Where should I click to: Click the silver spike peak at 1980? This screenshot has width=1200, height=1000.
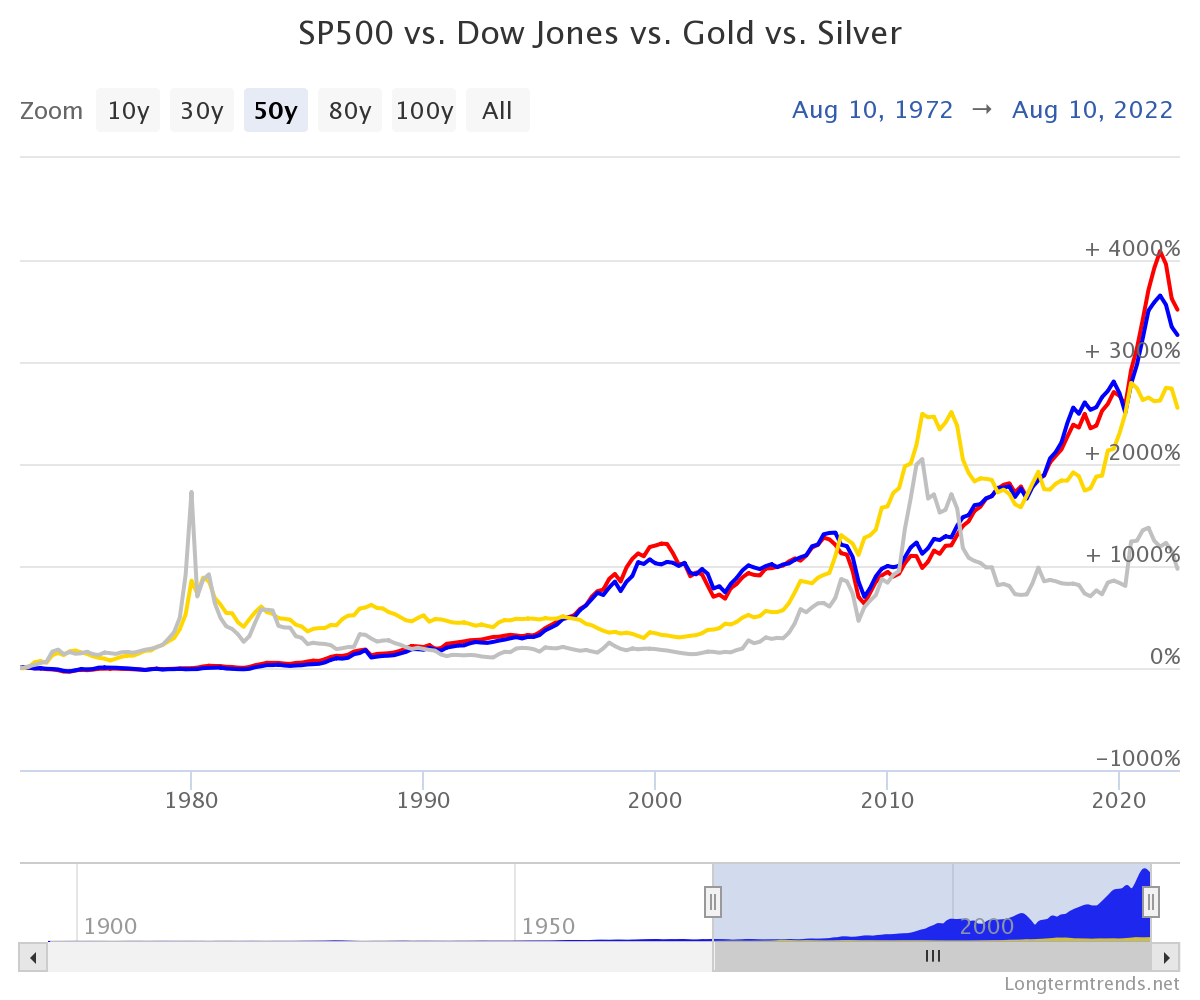click(191, 492)
